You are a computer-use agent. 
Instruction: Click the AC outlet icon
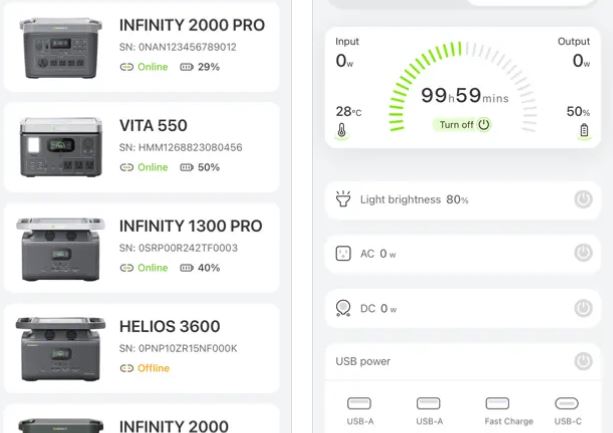point(343,254)
